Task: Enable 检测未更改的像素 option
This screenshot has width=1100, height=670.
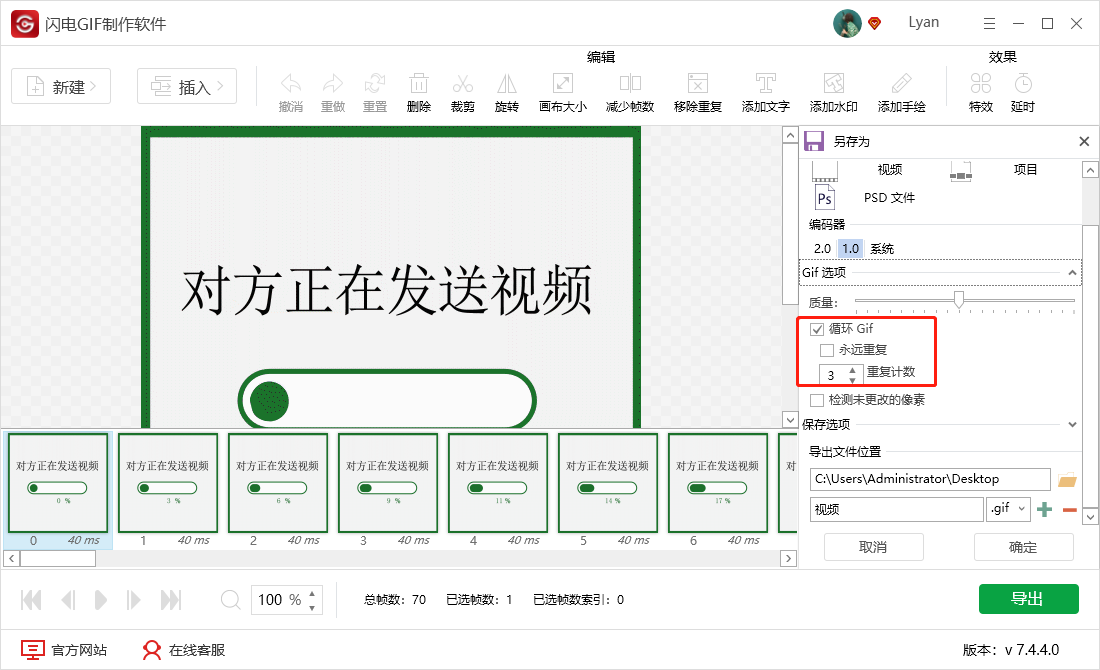Action: 817,399
